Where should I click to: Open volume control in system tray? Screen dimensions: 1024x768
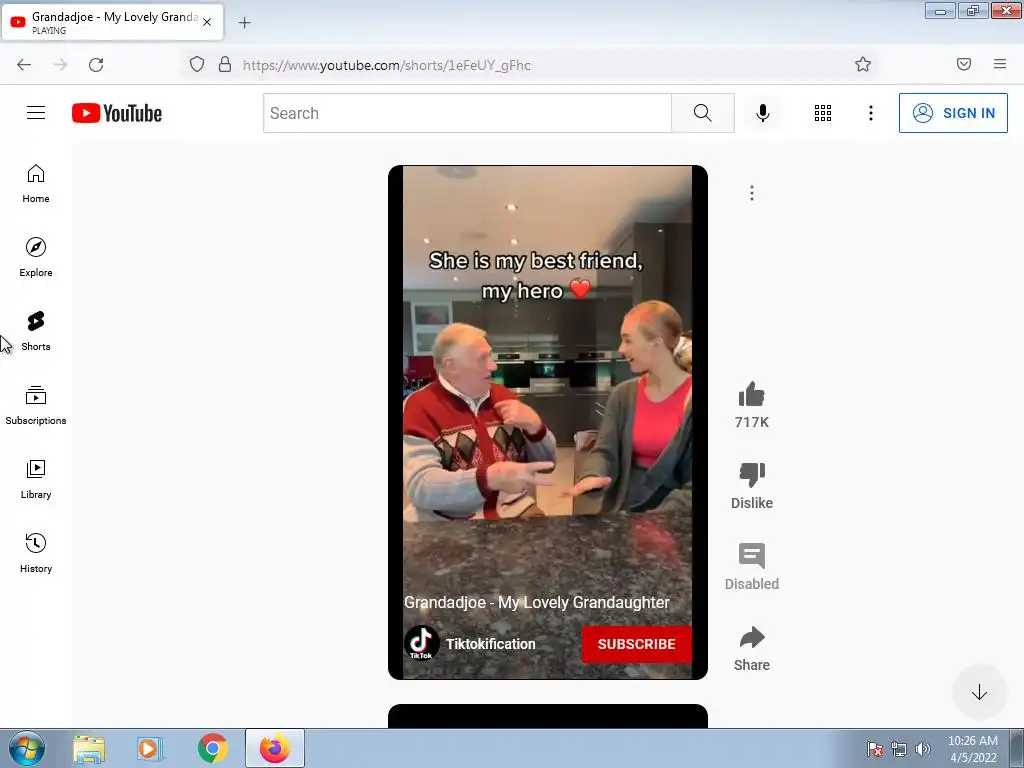(x=923, y=749)
